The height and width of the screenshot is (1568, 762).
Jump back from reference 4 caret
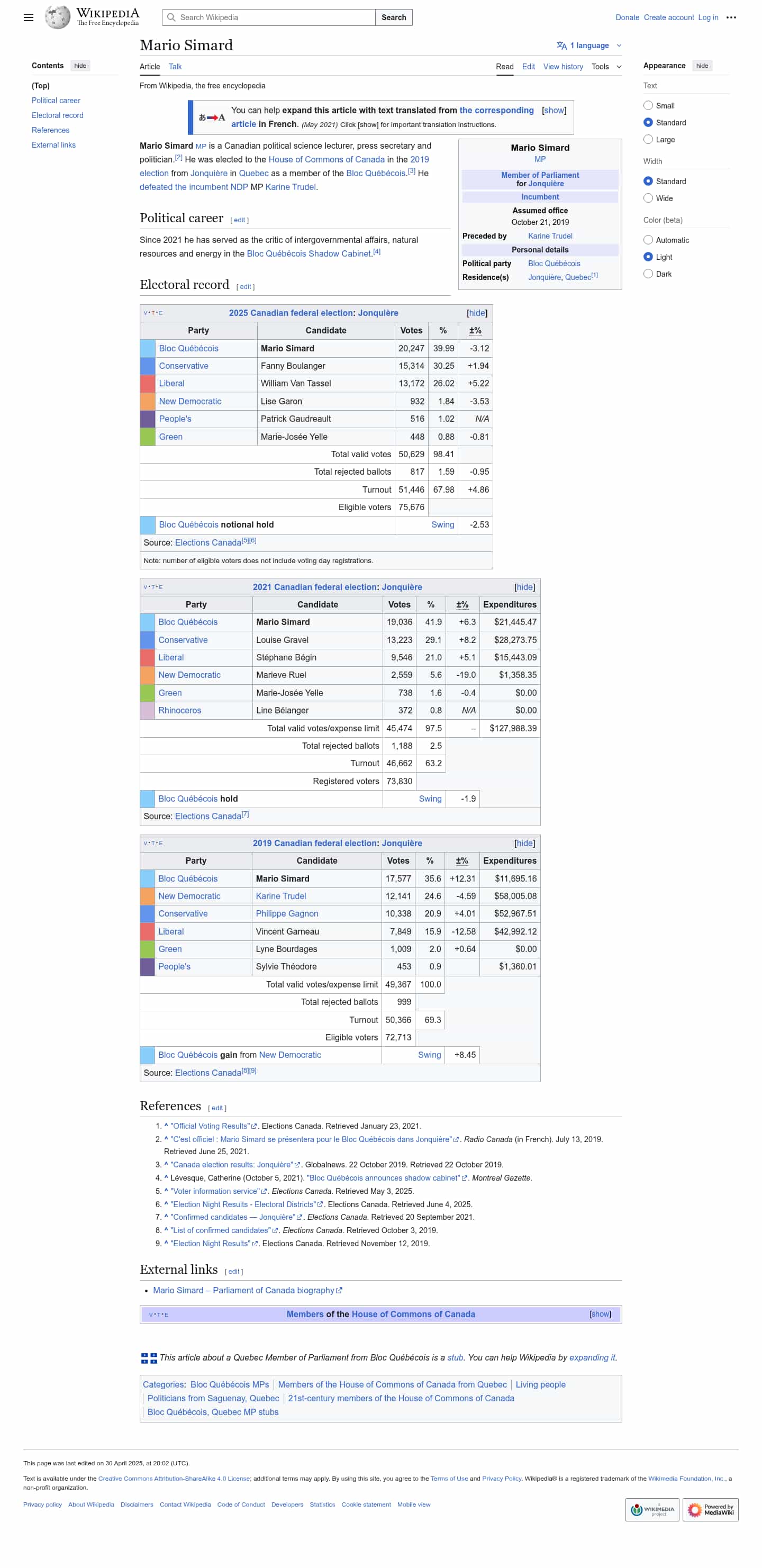tap(166, 1178)
